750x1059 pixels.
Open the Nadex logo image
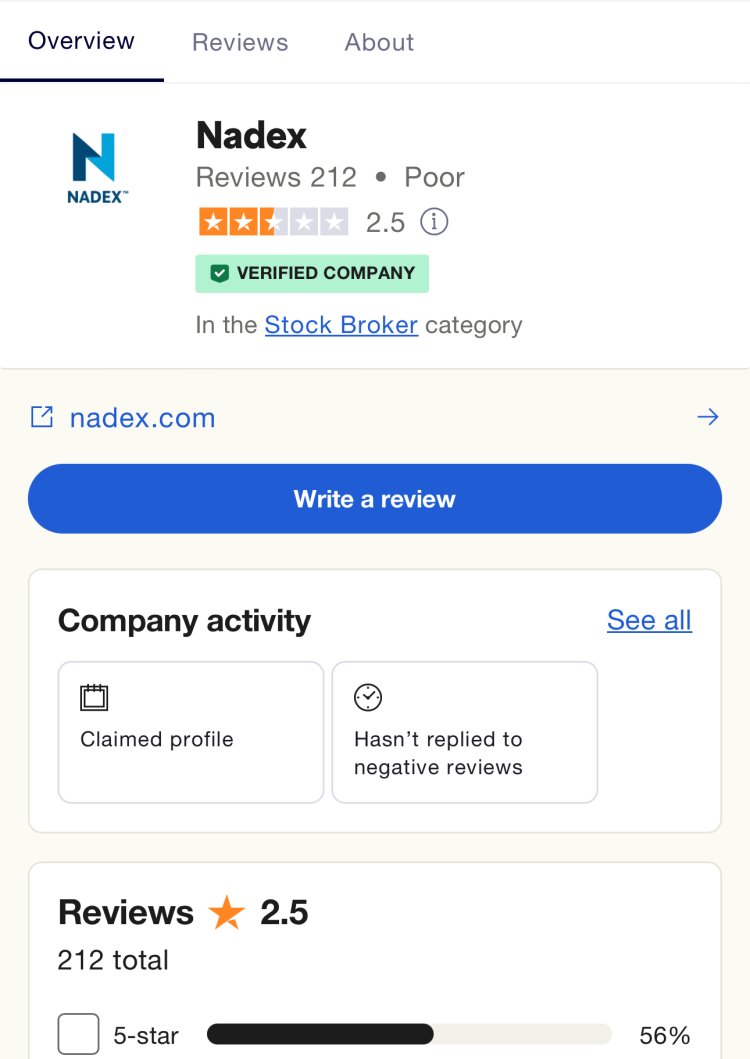97,168
